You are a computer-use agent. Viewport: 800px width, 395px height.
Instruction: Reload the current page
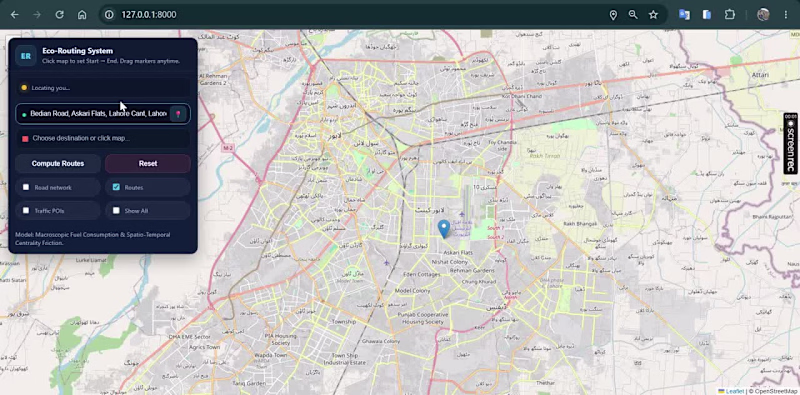59,15
